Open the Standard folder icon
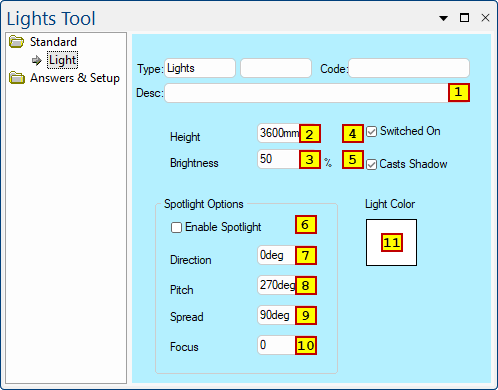Viewport: 498px width, 390px height. (x=16, y=42)
